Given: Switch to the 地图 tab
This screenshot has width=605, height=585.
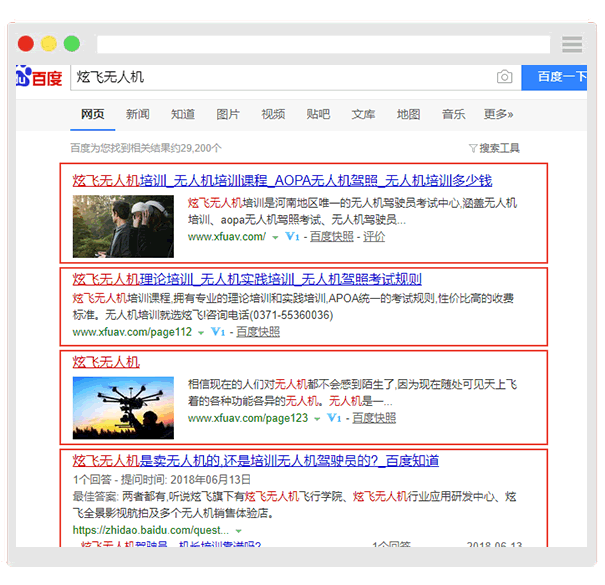Looking at the screenshot, I should (x=409, y=114).
